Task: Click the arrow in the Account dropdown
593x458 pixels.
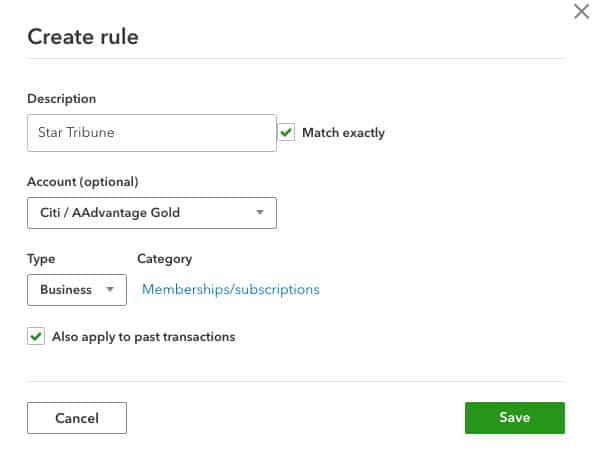Action: [259, 212]
